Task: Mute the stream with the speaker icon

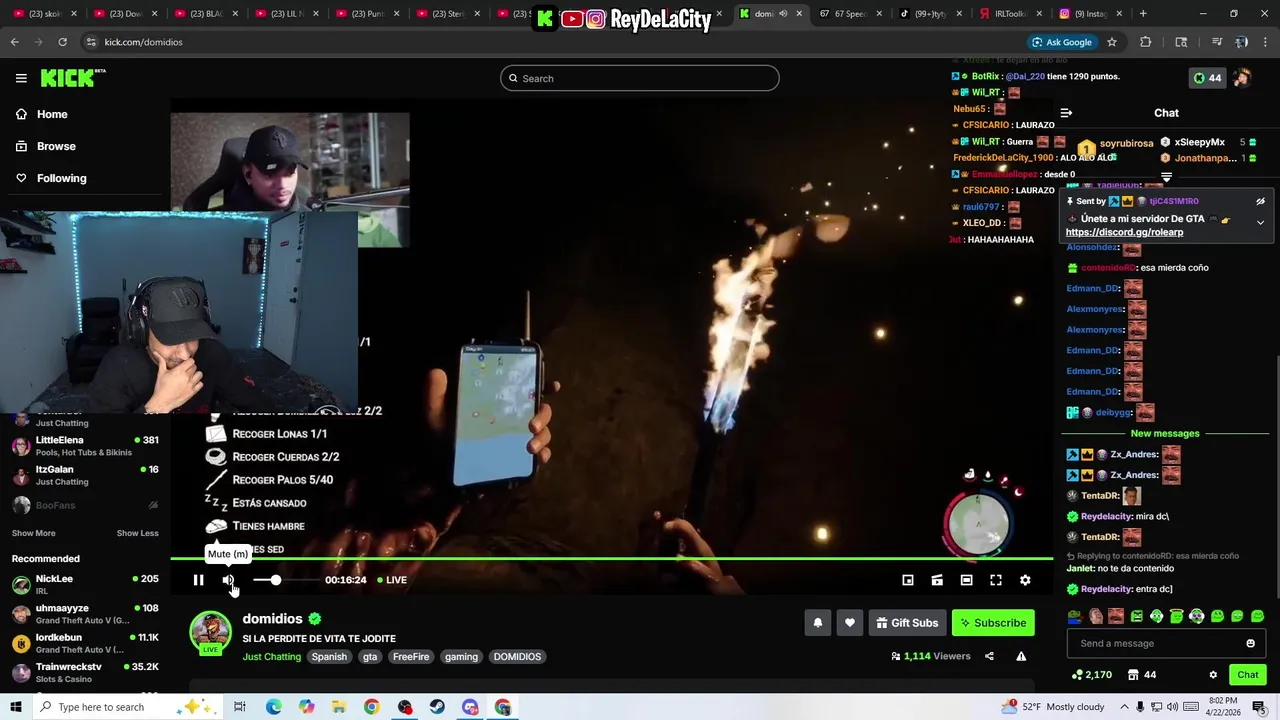Action: click(228, 580)
